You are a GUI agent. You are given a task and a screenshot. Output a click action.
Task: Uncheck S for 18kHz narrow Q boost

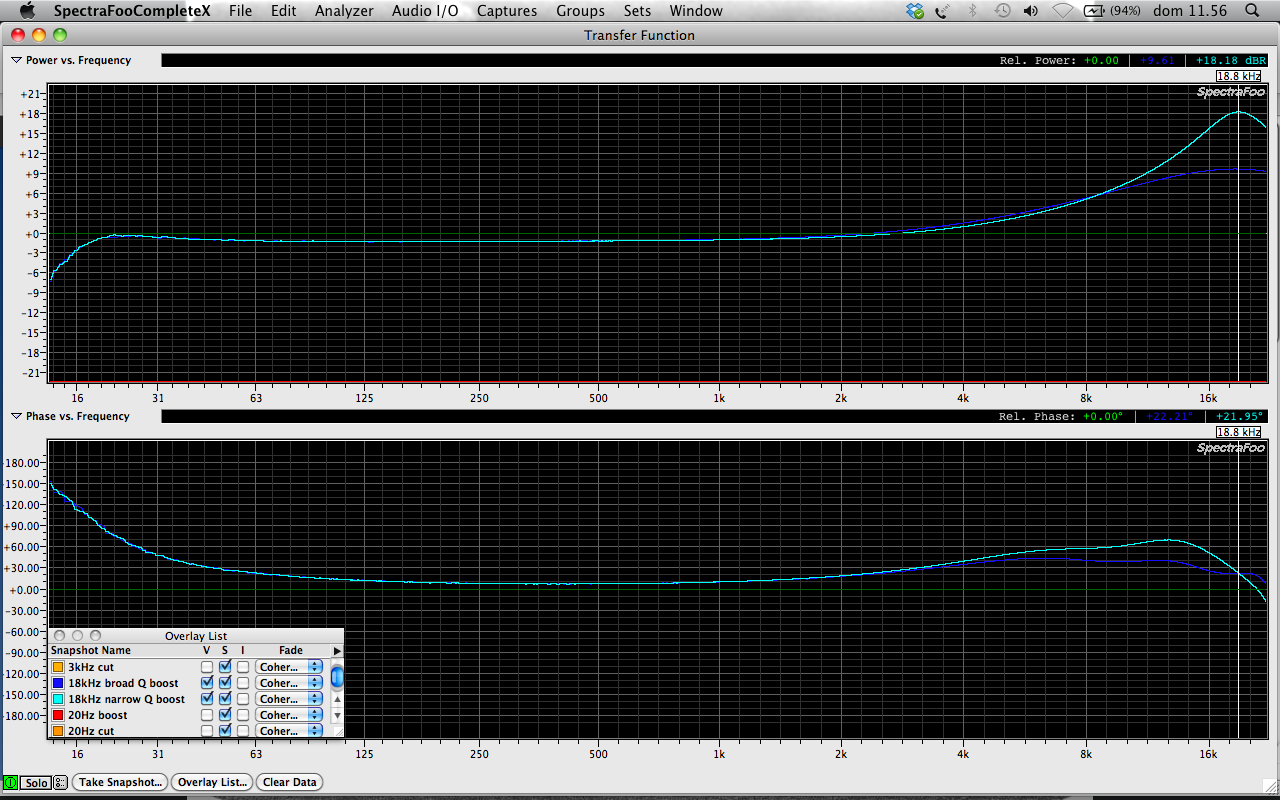click(225, 699)
